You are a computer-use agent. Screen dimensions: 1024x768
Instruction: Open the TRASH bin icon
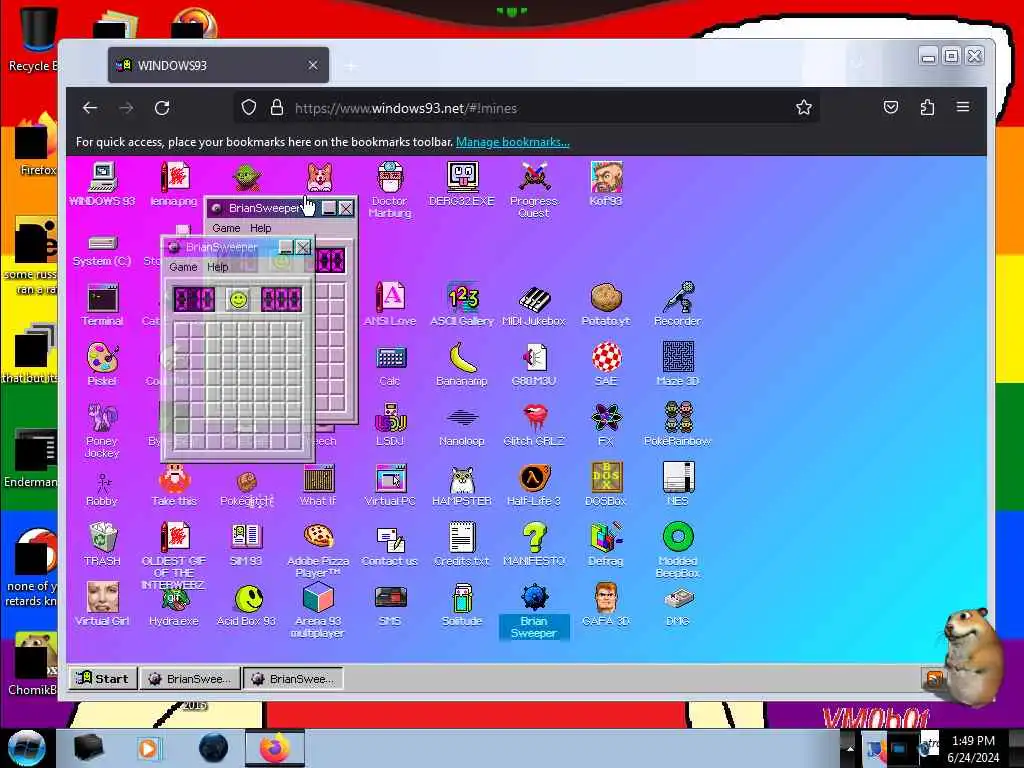pos(103,545)
